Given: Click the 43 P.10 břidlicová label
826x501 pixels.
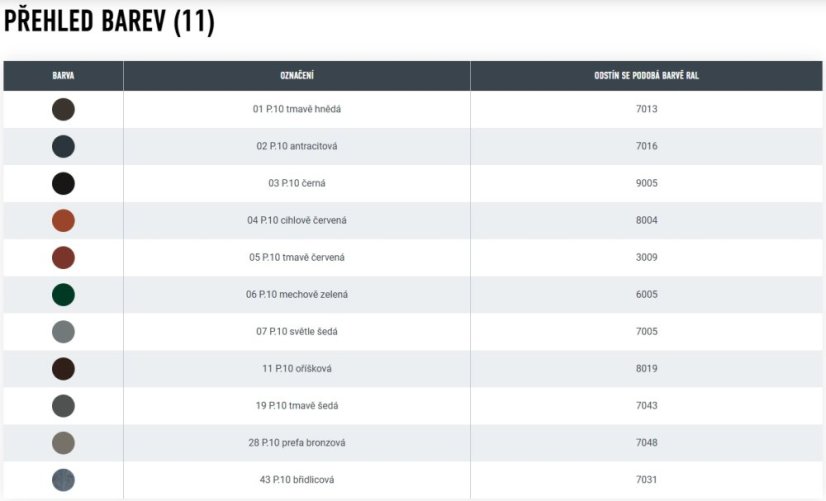Looking at the screenshot, I should click(297, 479).
